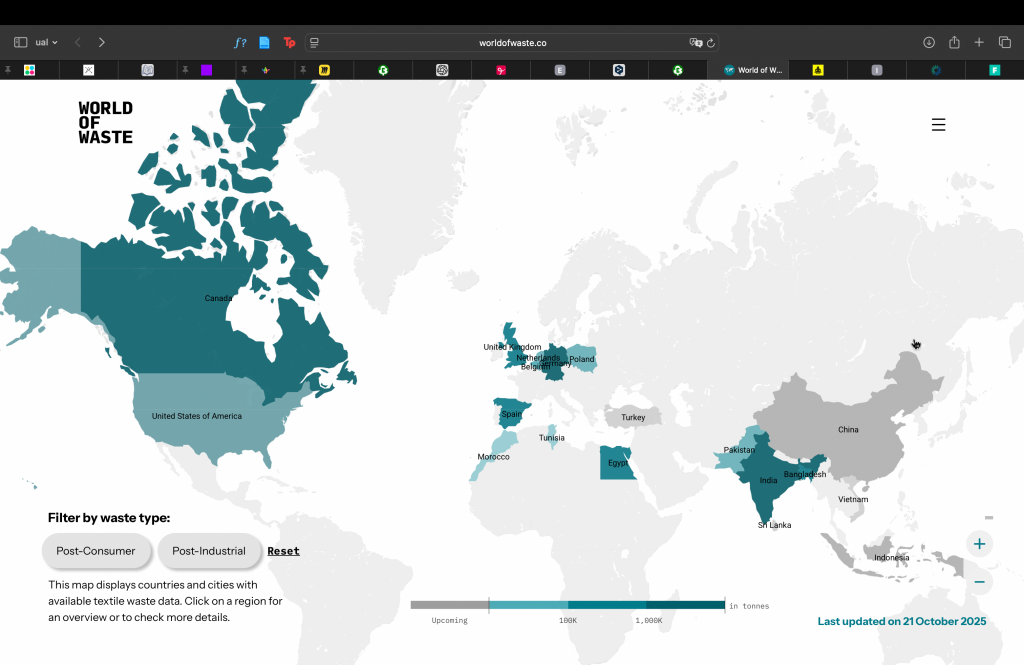
Task: Click the Safari sidebar toggle icon
Action: [x=20, y=43]
